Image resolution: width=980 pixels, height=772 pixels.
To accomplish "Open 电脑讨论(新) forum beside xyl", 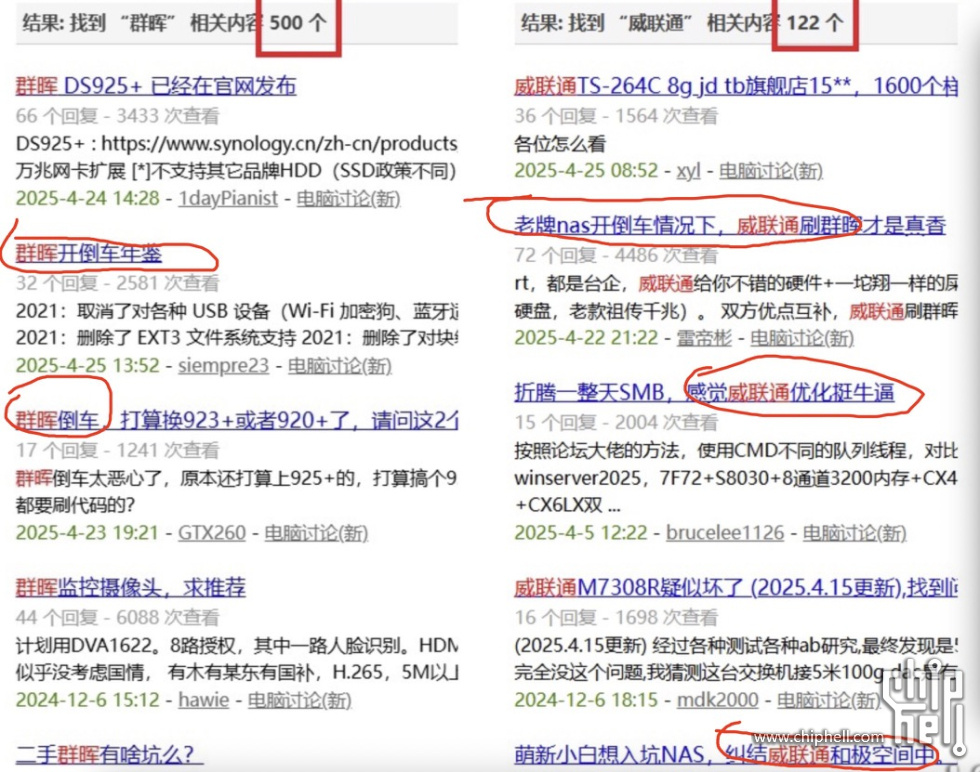I will [771, 170].
